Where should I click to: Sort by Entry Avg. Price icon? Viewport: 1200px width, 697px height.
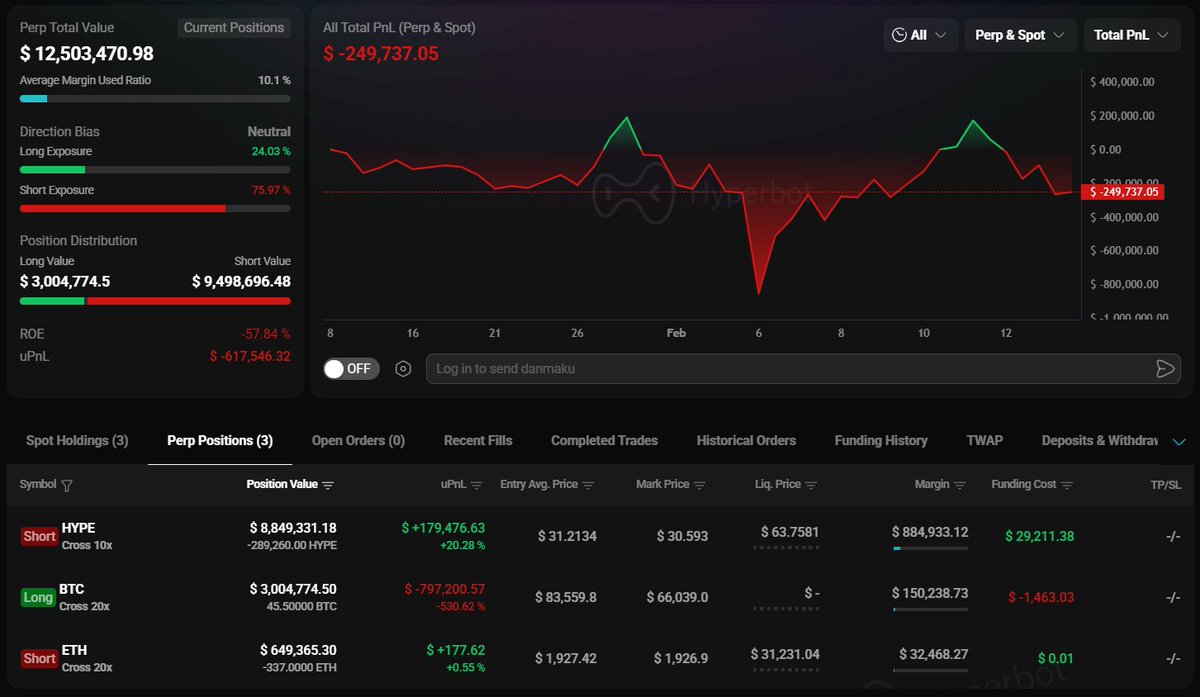click(x=588, y=485)
